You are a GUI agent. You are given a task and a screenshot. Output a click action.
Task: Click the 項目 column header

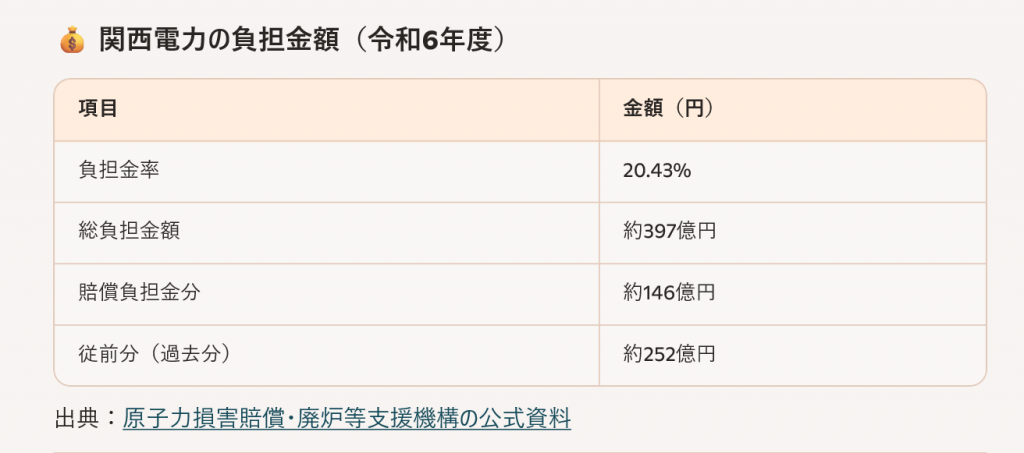[98, 109]
